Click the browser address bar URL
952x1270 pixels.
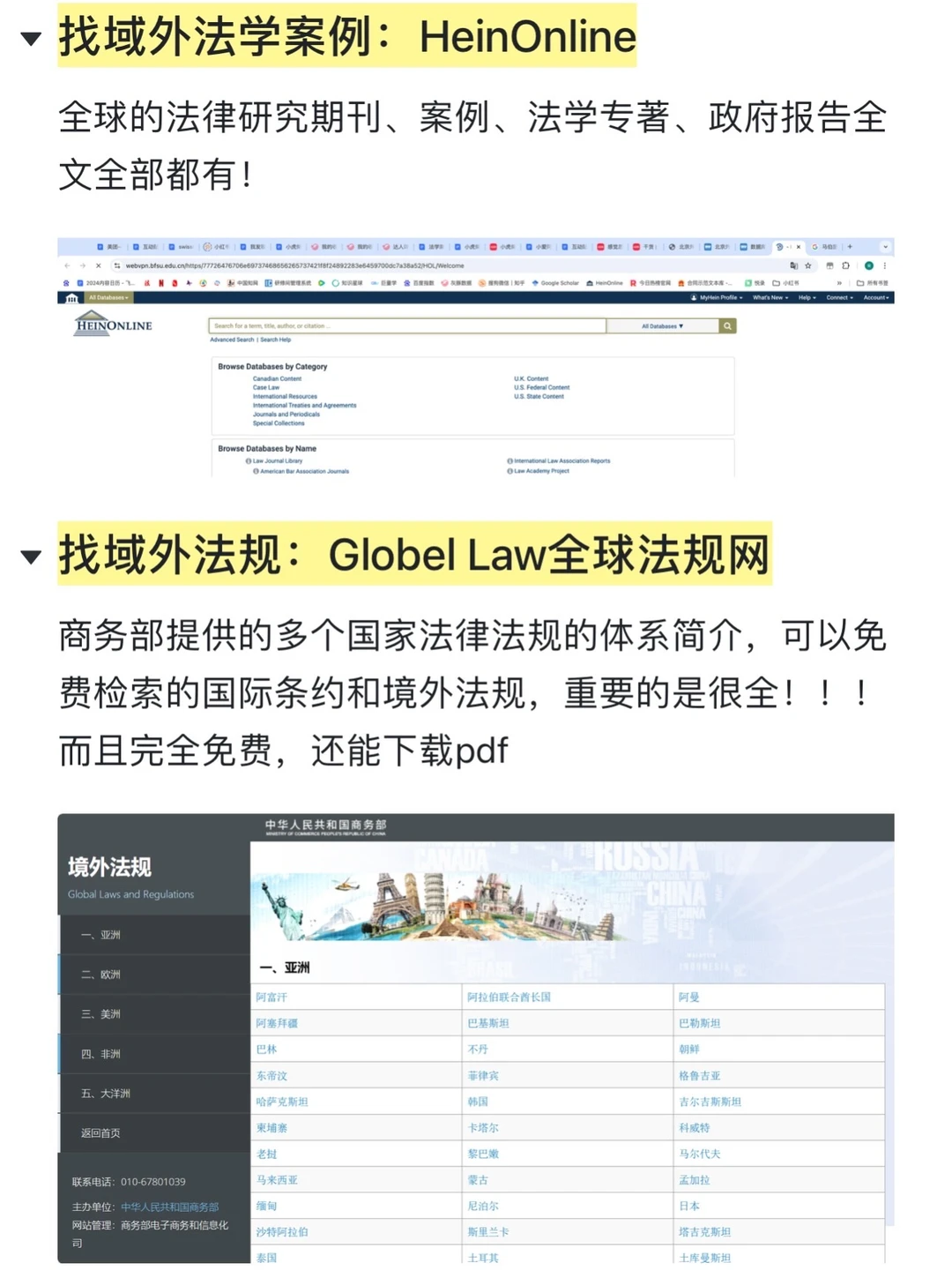294,265
